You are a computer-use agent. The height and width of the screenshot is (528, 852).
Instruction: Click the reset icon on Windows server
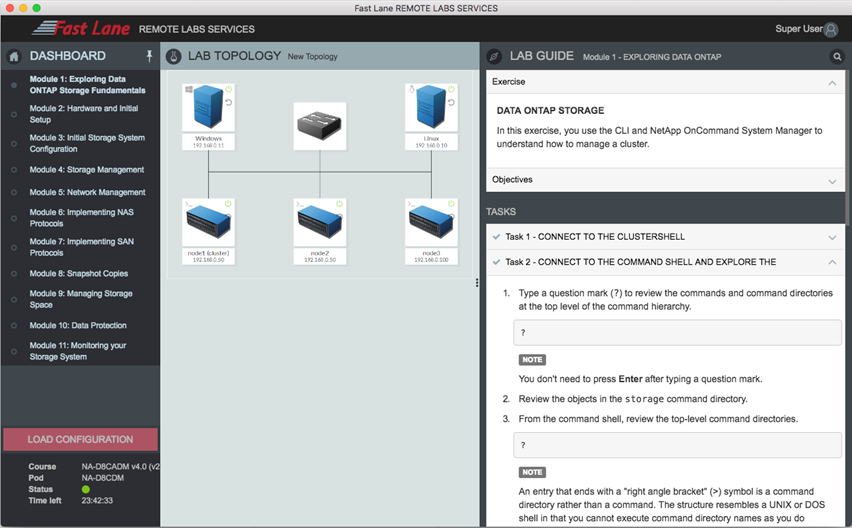coord(228,103)
